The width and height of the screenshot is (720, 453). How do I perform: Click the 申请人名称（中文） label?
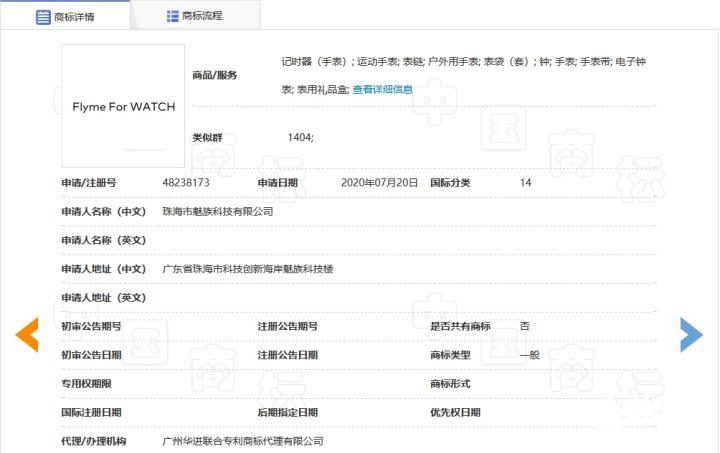click(x=103, y=212)
